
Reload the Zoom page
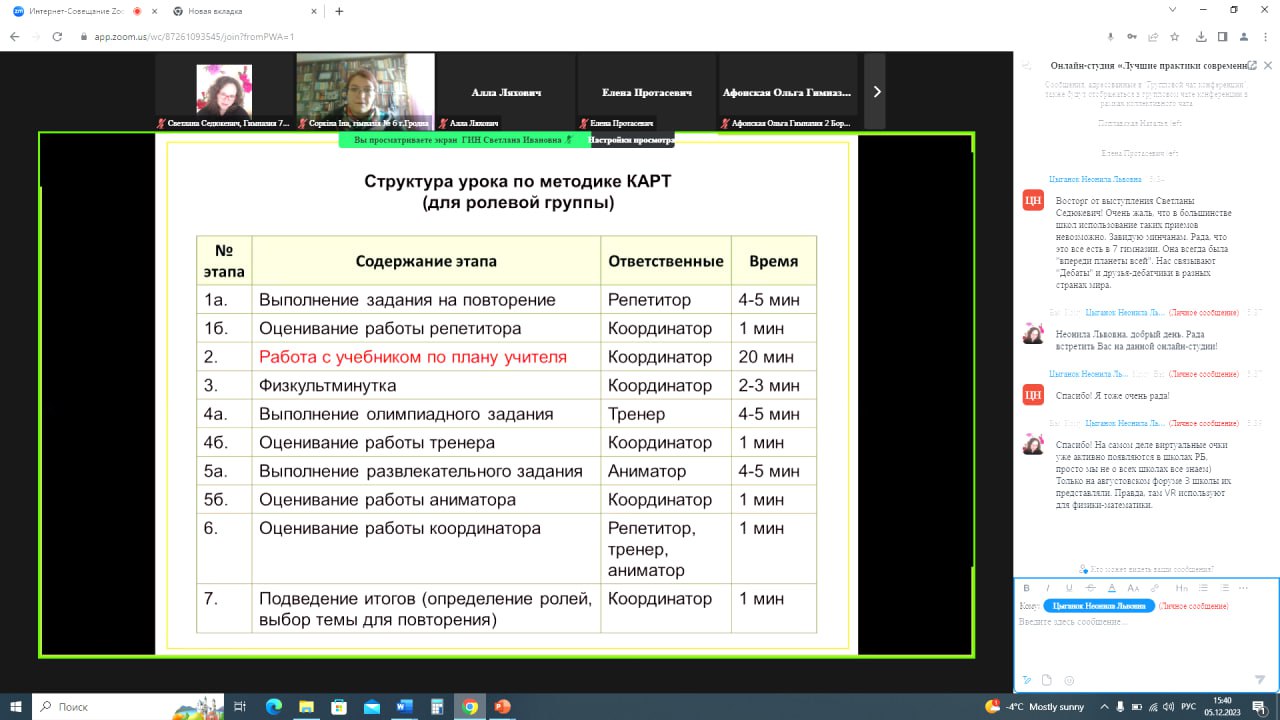pos(59,37)
